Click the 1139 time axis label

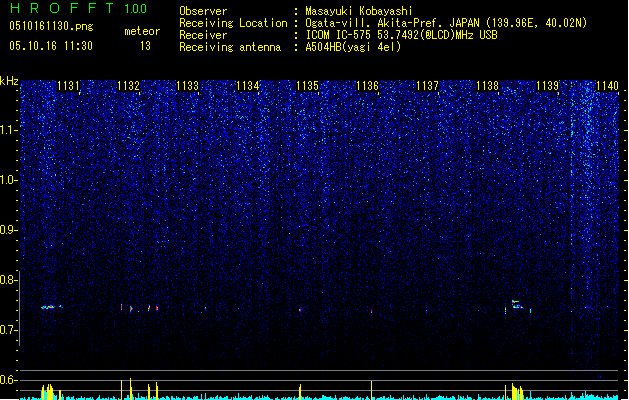[x=547, y=86]
